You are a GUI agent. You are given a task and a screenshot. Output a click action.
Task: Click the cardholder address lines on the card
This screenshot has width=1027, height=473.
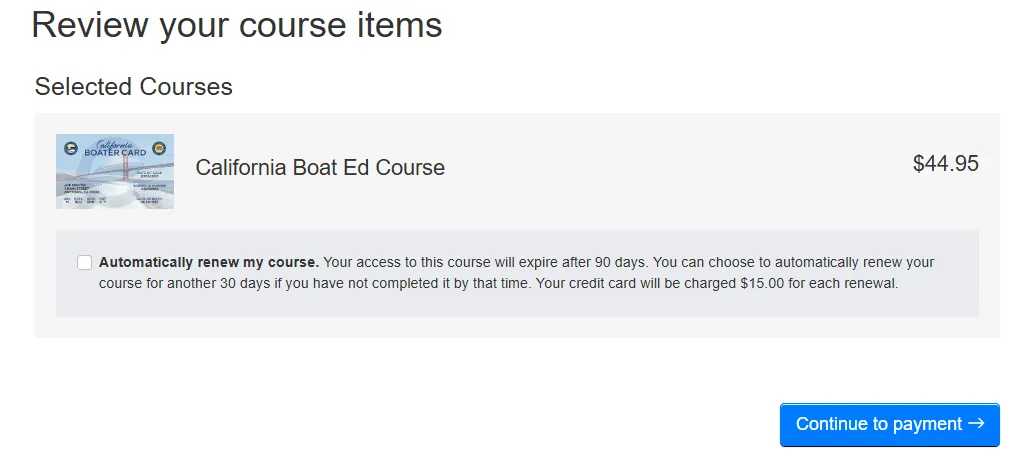[x=79, y=187]
